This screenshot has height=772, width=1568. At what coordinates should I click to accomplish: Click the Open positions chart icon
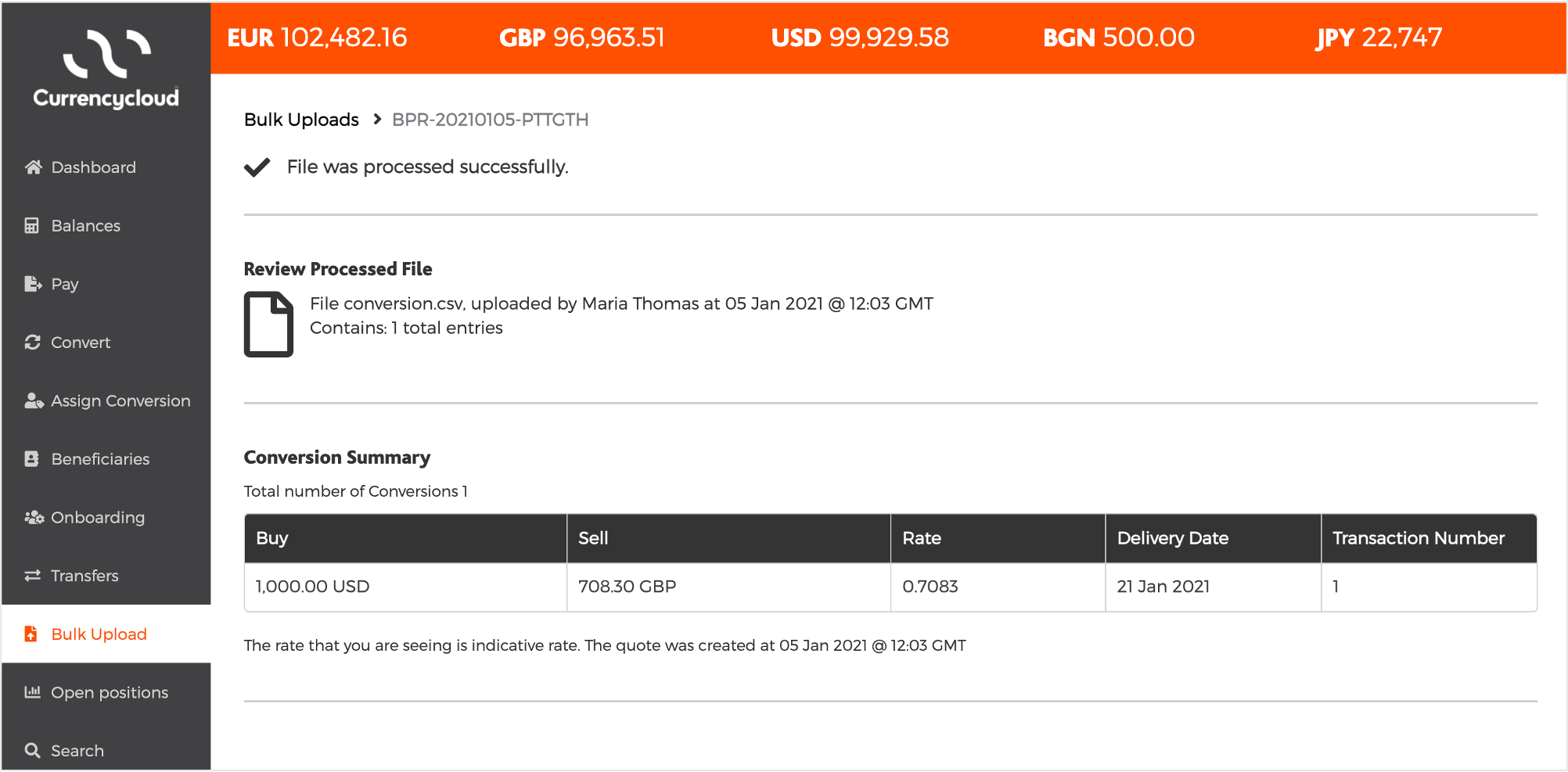click(x=33, y=692)
